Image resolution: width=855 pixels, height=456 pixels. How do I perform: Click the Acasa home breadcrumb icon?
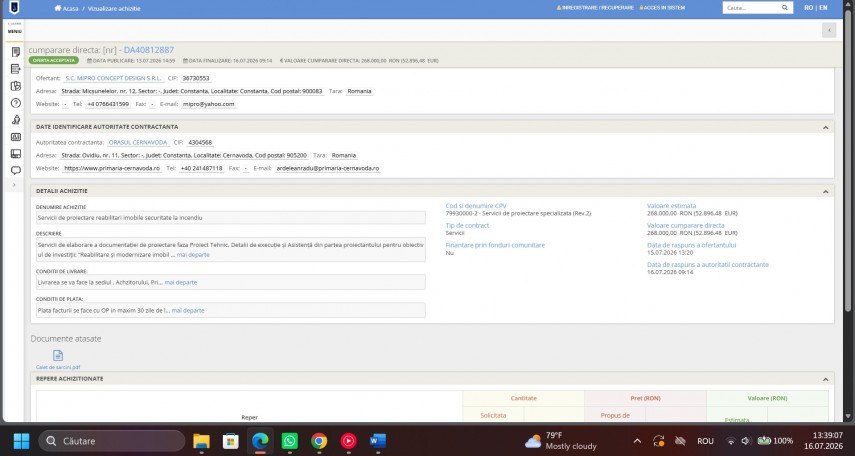click(x=57, y=8)
